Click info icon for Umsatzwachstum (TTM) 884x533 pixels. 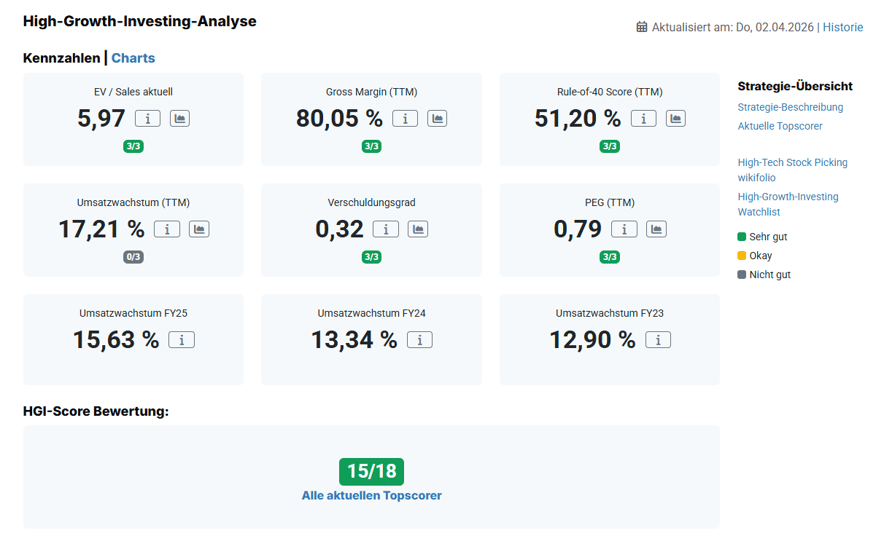pos(166,229)
